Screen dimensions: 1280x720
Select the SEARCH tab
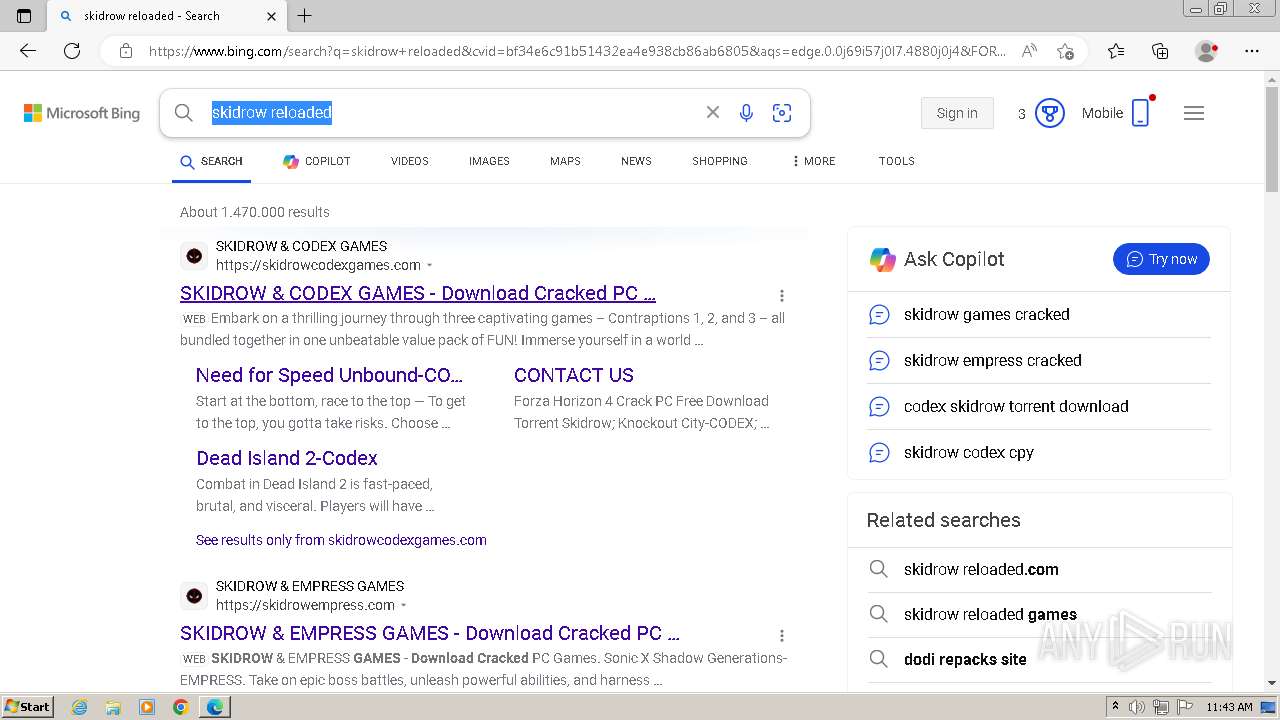pos(211,161)
